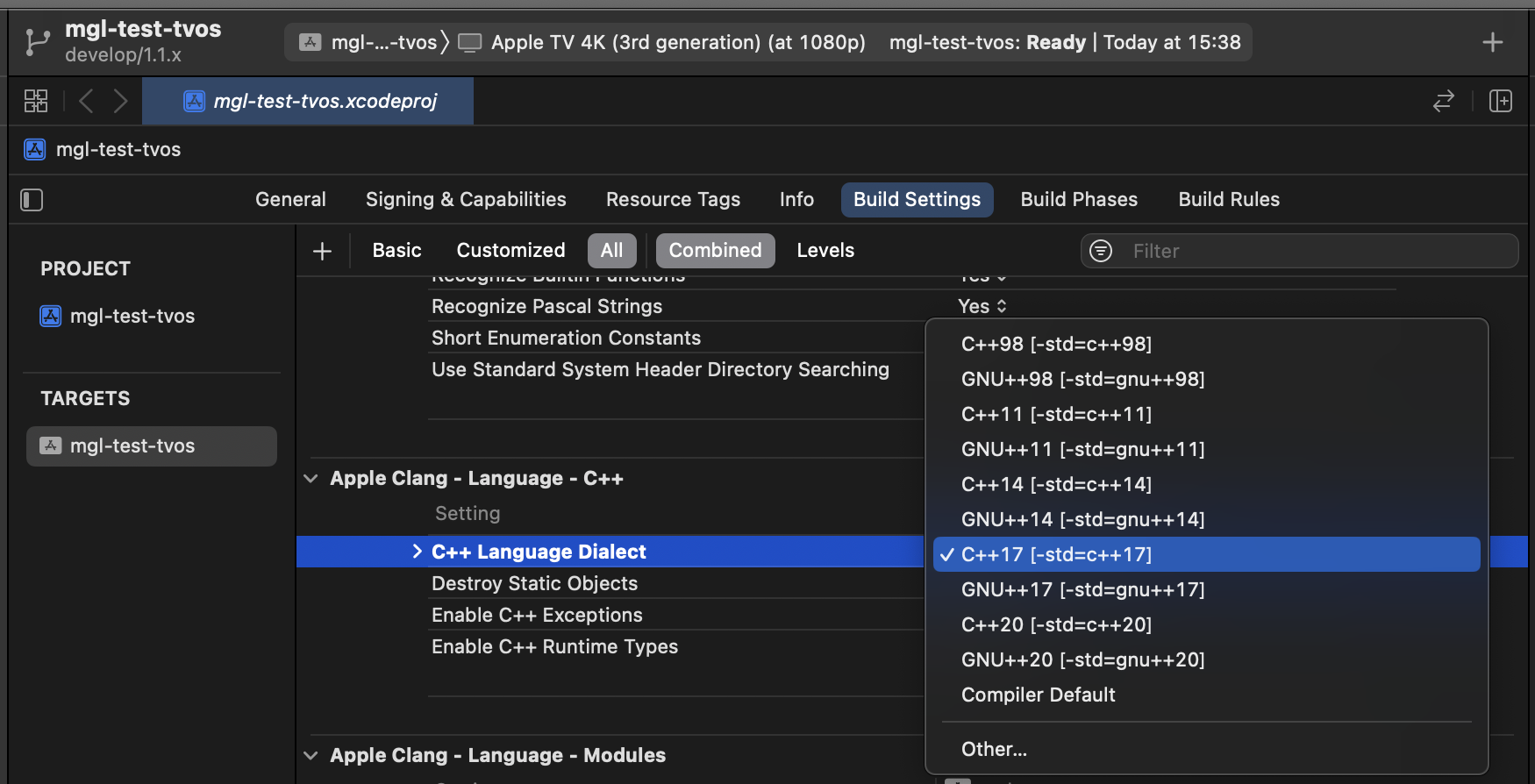1535x784 pixels.
Task: Choose GNU++20 [-std=gnu++20]
Action: [1206, 659]
